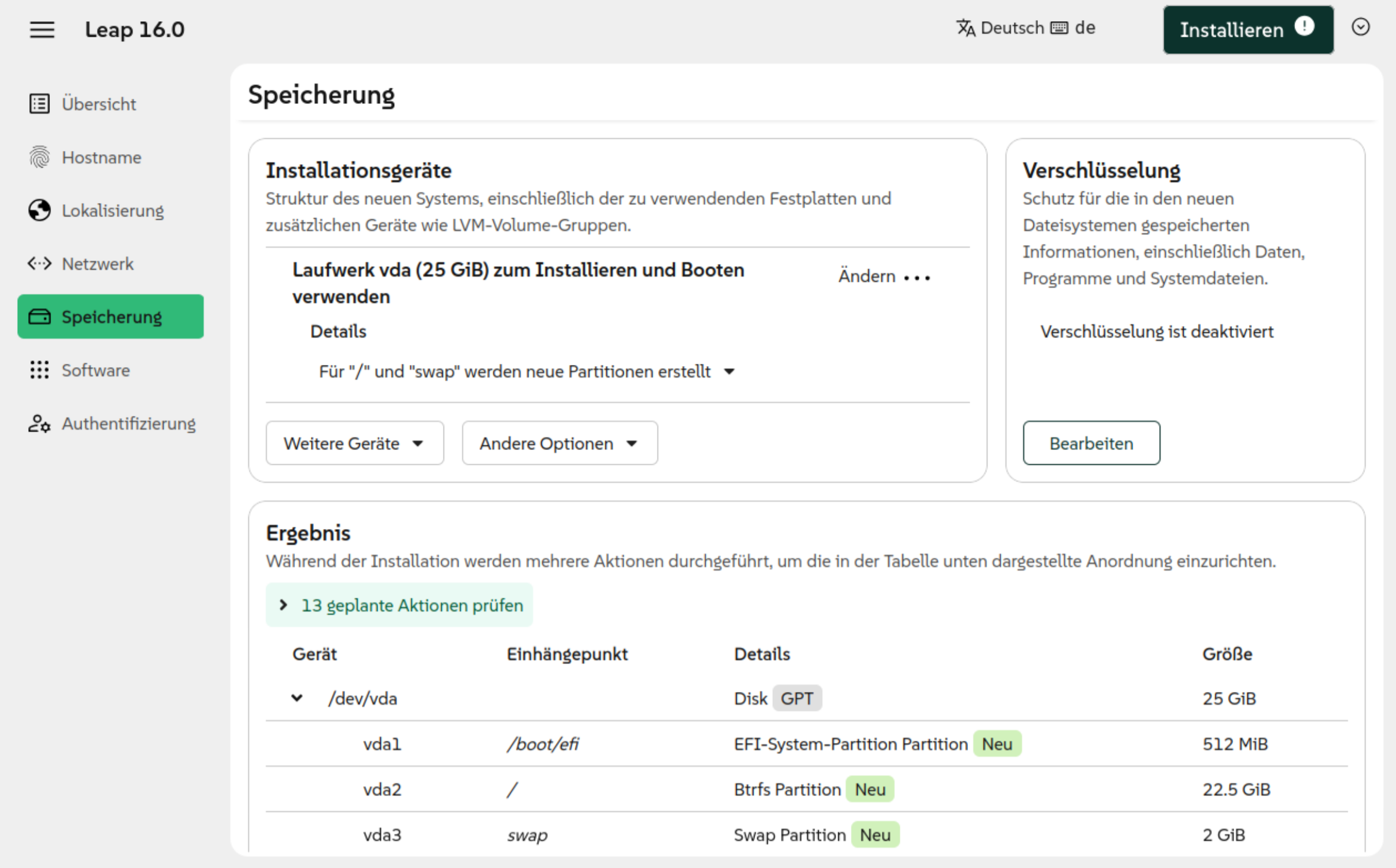
Task: Click the three-dots menu beside Ändern
Action: [917, 278]
